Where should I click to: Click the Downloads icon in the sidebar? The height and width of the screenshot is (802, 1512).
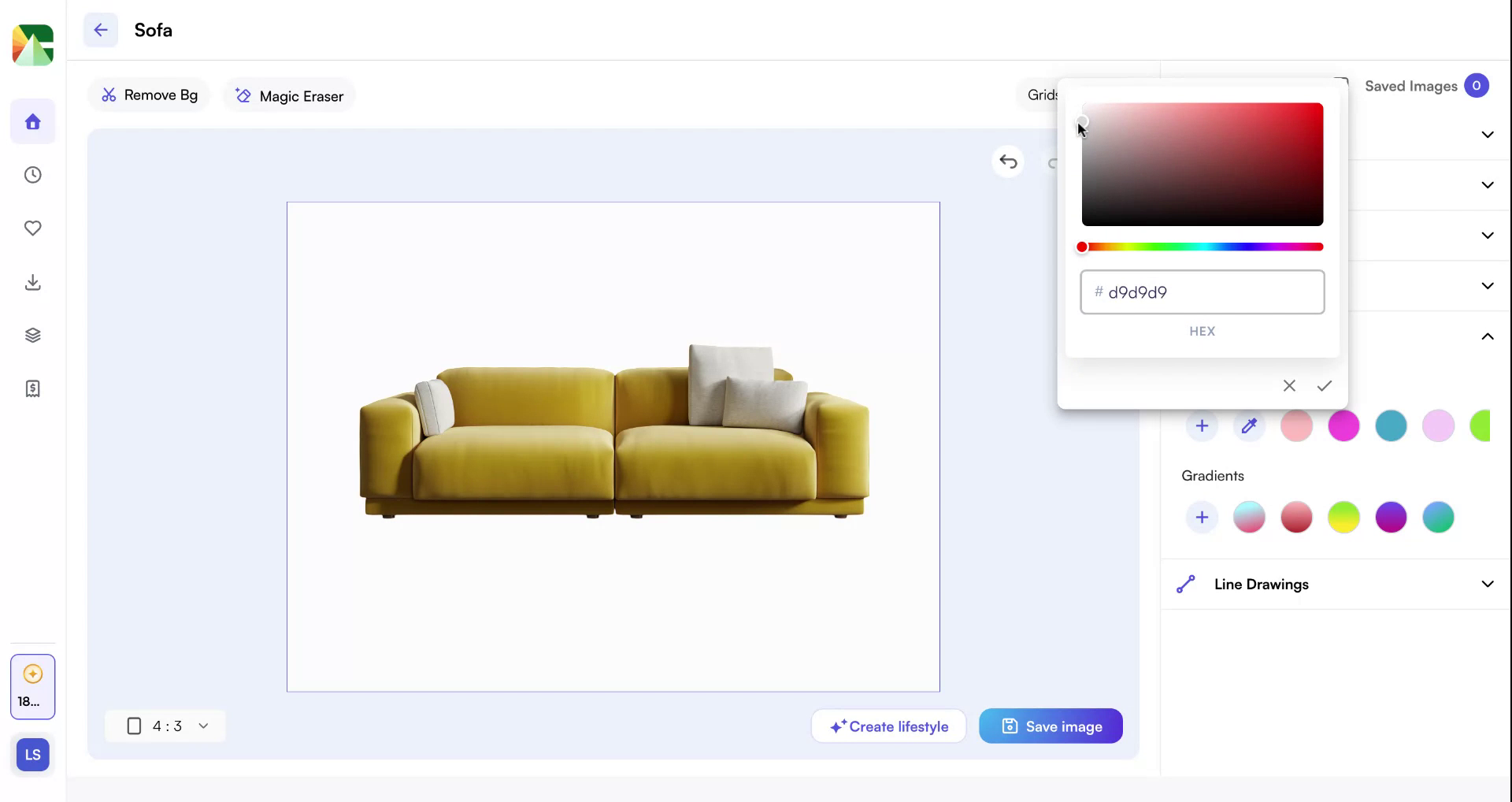(32, 282)
